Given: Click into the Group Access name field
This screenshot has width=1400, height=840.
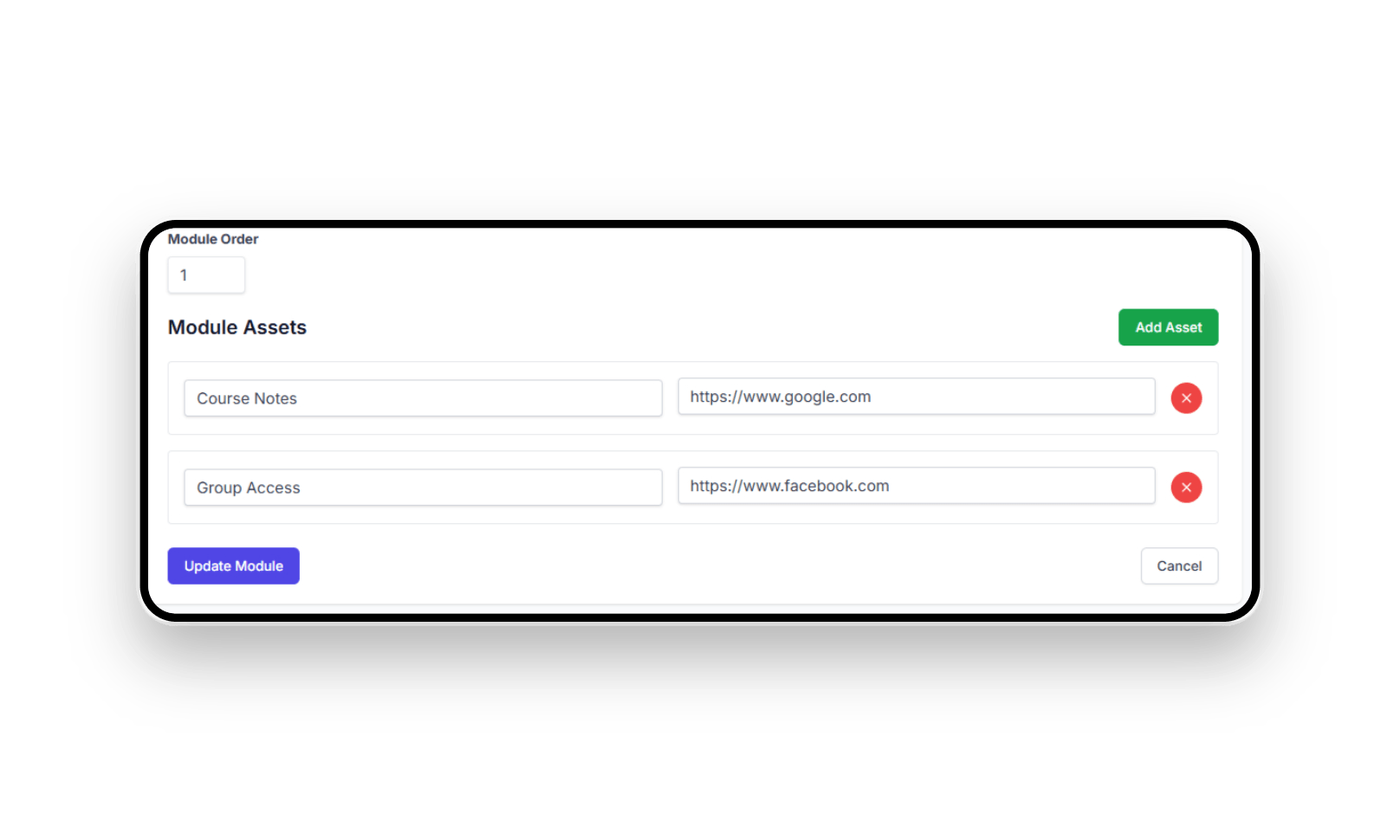Looking at the screenshot, I should pyautogui.click(x=423, y=488).
